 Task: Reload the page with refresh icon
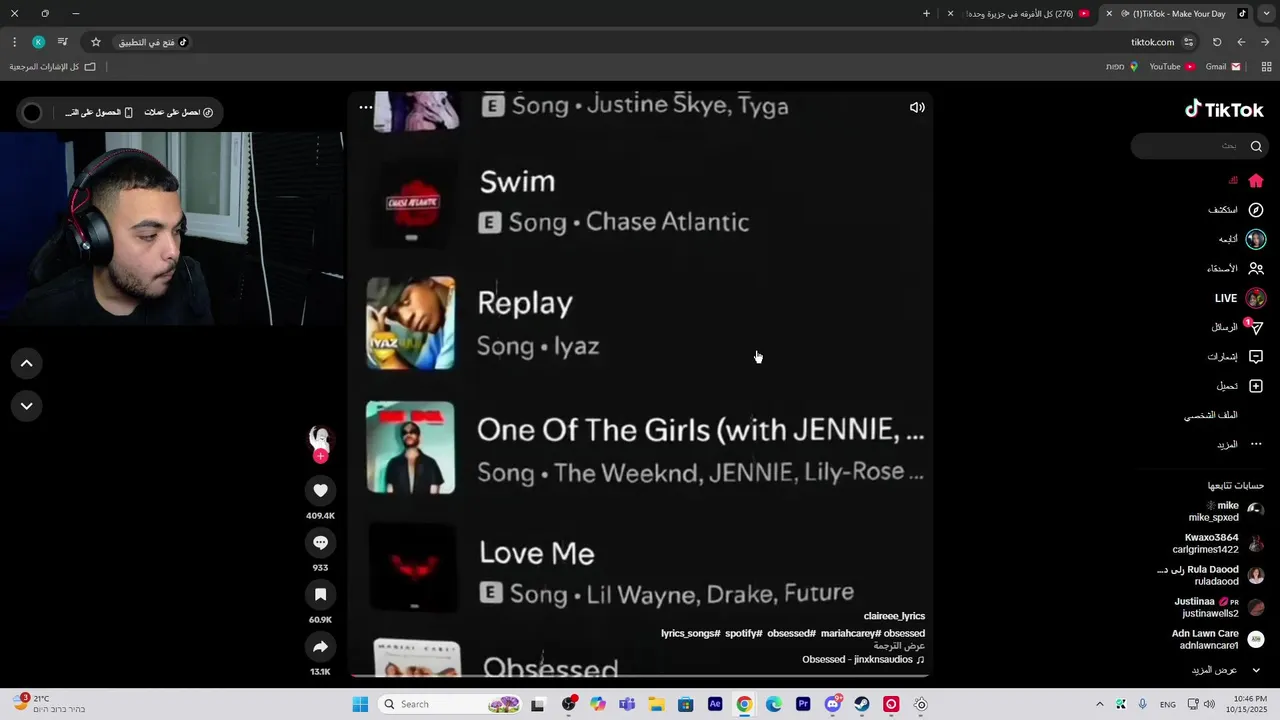click(x=1217, y=42)
